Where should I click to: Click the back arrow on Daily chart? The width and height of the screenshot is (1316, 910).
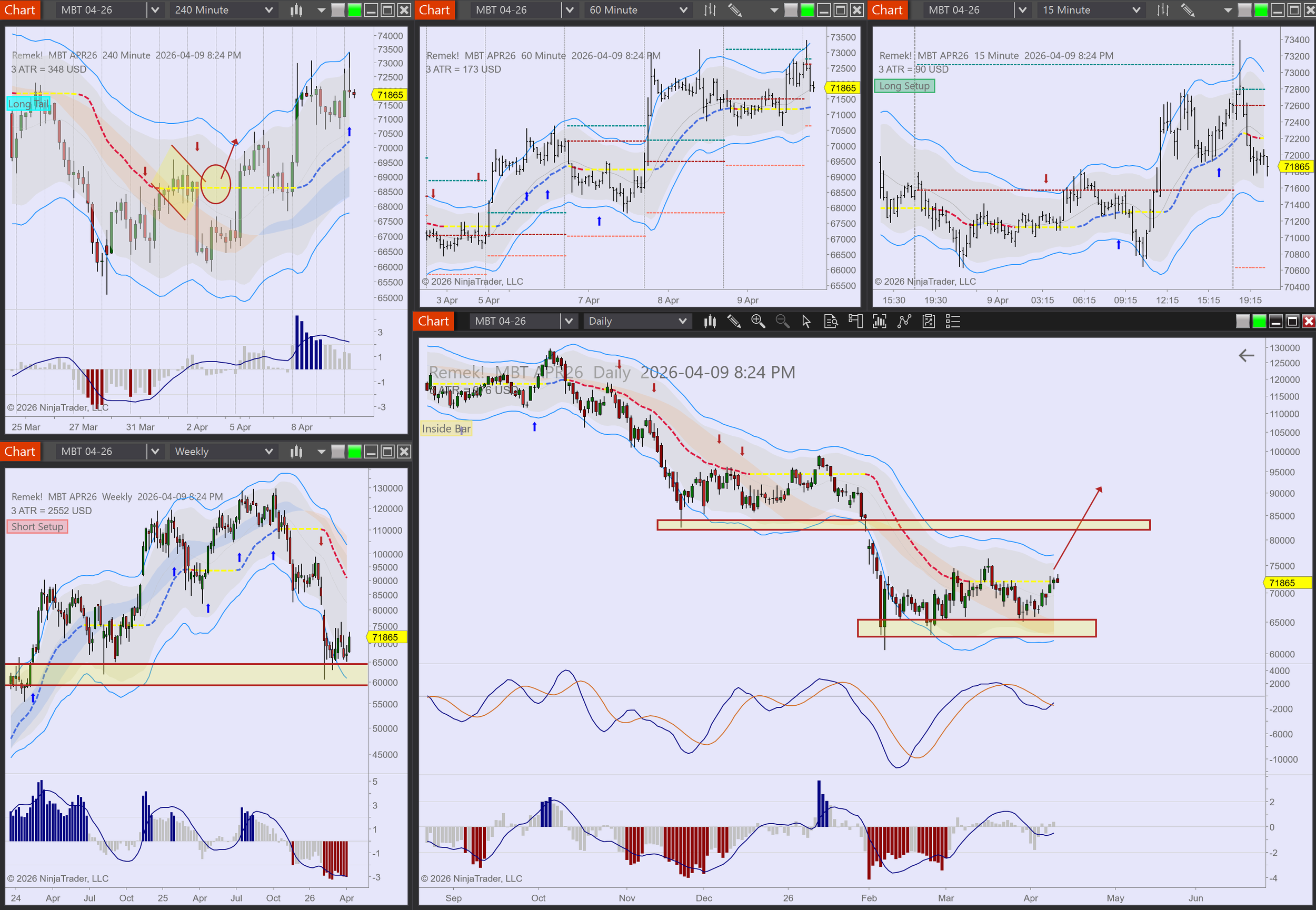(1247, 356)
